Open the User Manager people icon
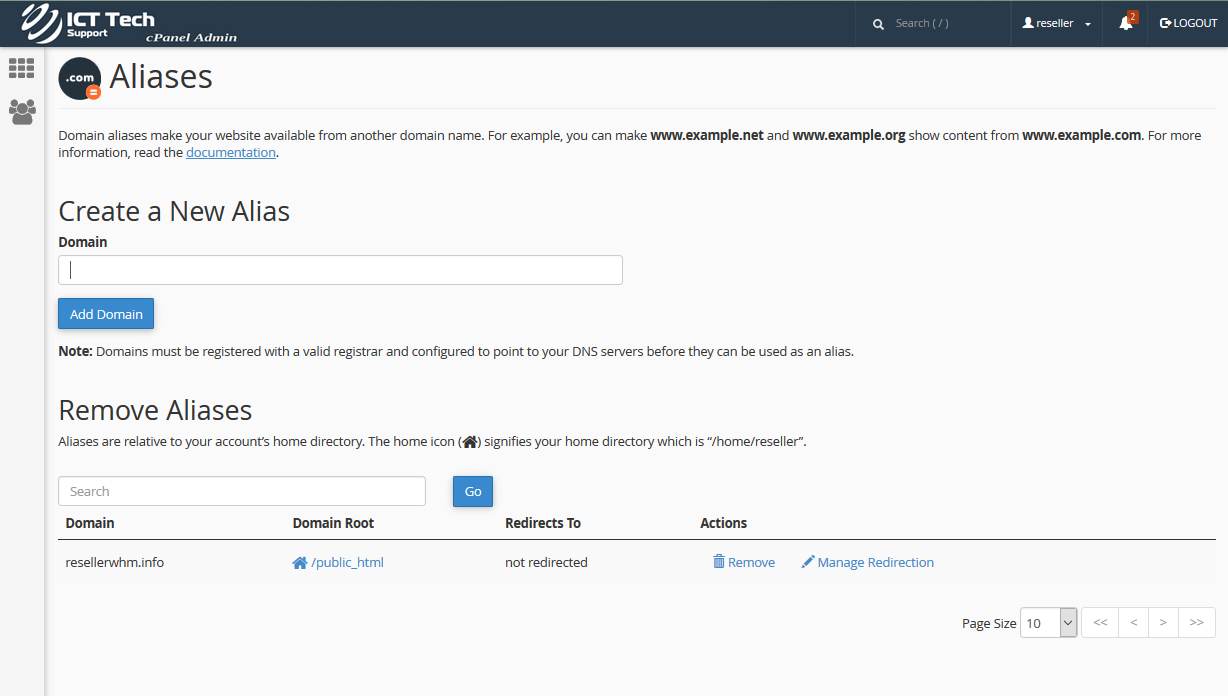 [x=21, y=111]
